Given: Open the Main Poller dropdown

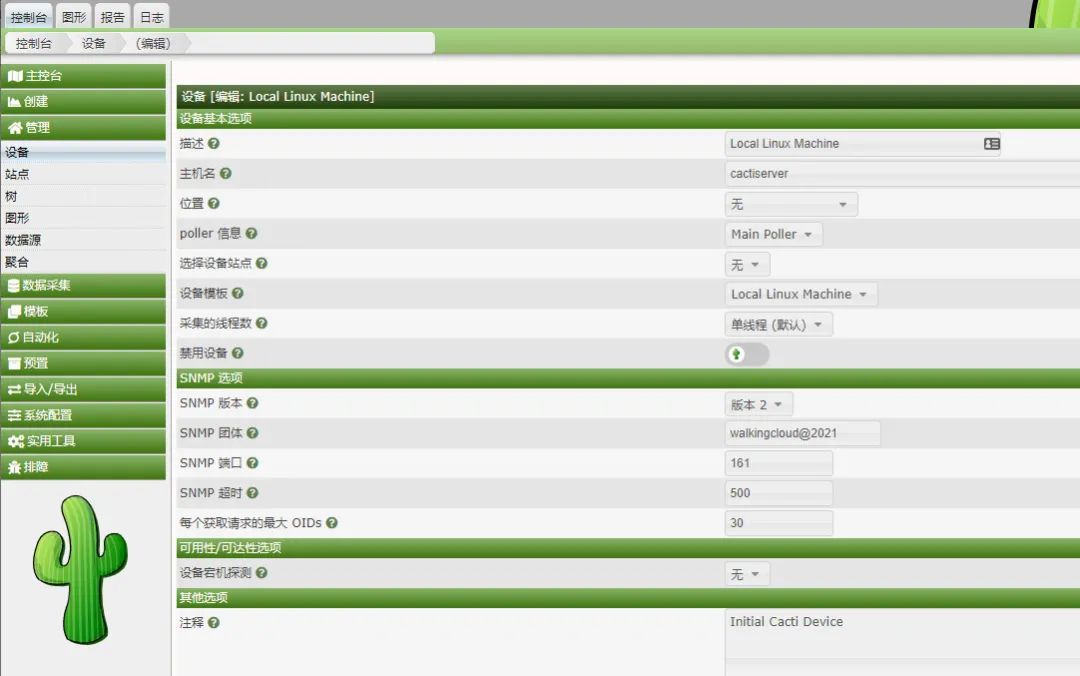Looking at the screenshot, I should (x=773, y=234).
